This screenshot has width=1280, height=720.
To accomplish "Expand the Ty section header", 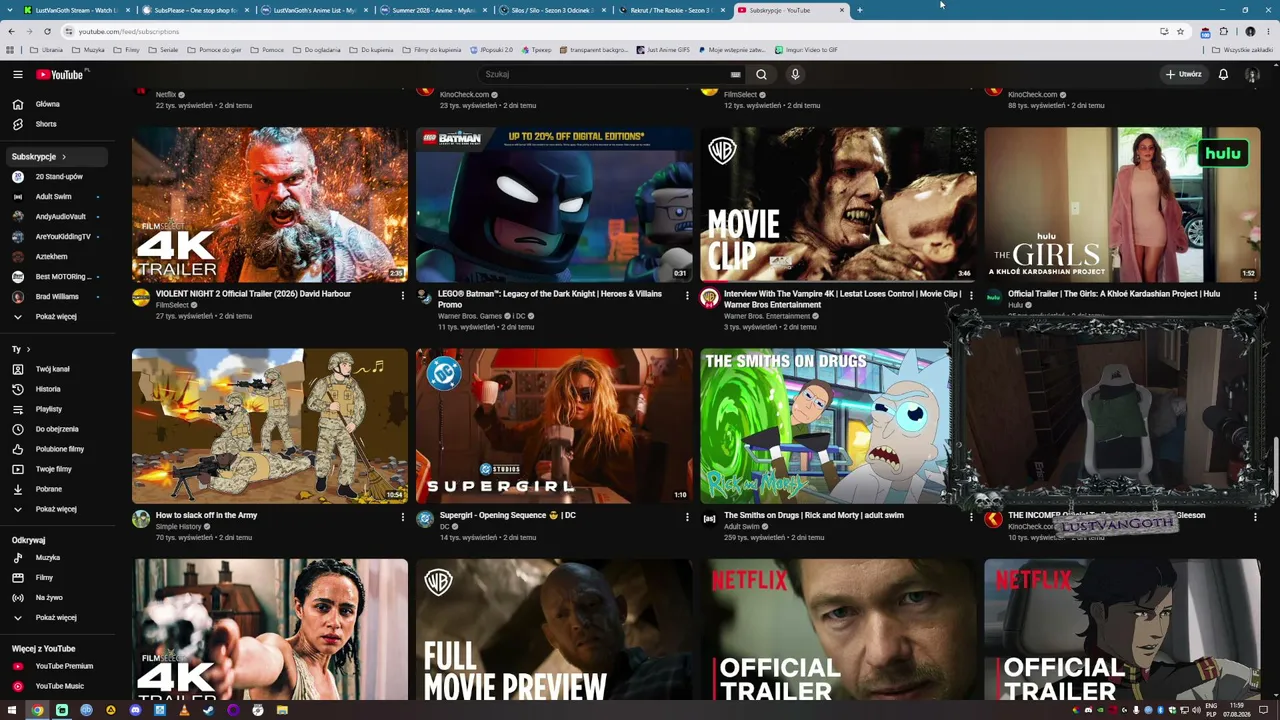I will (20, 349).
